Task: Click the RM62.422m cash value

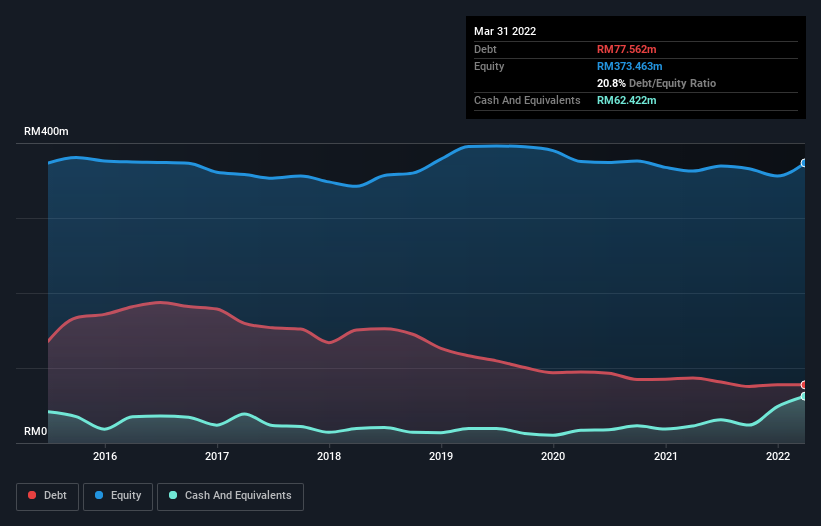Action: point(626,100)
